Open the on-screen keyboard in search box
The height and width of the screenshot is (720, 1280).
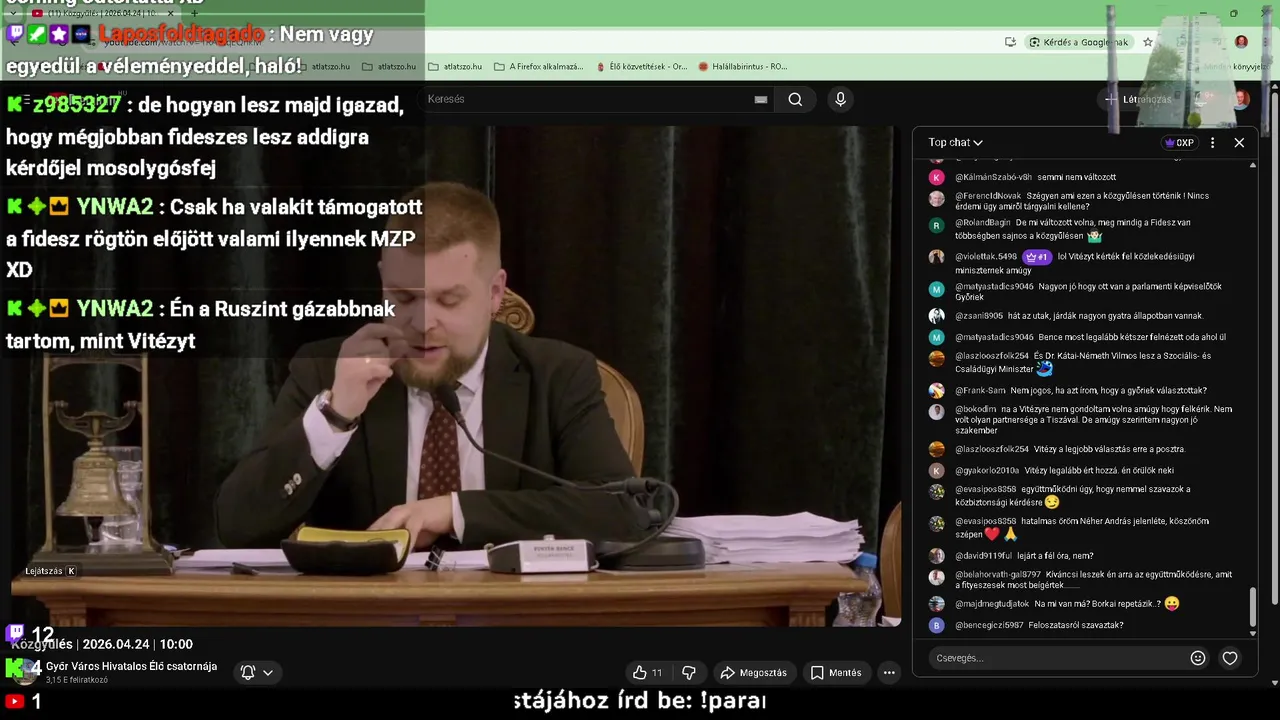761,99
